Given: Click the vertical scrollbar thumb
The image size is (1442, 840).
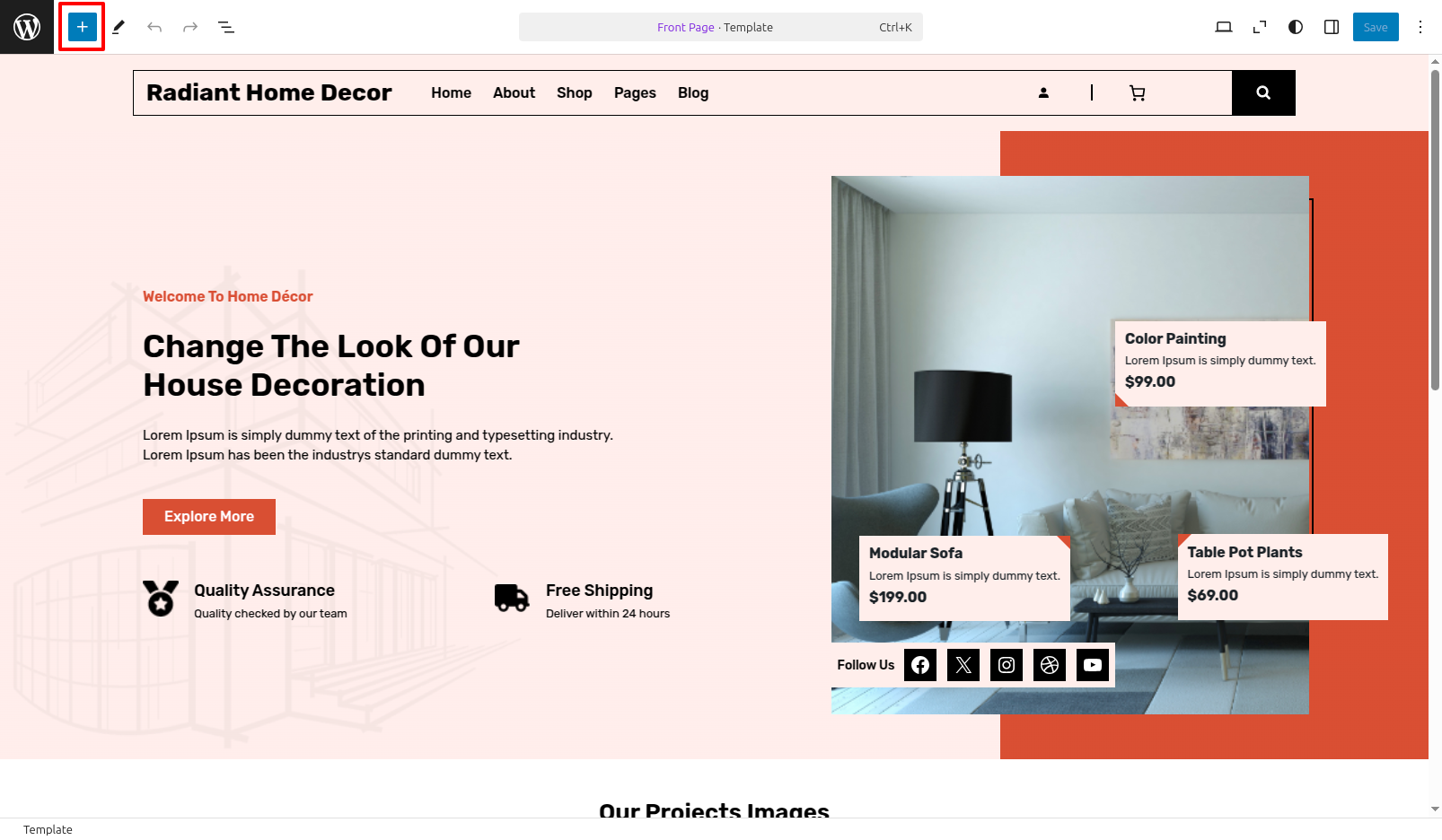Looking at the screenshot, I should click(1435, 230).
